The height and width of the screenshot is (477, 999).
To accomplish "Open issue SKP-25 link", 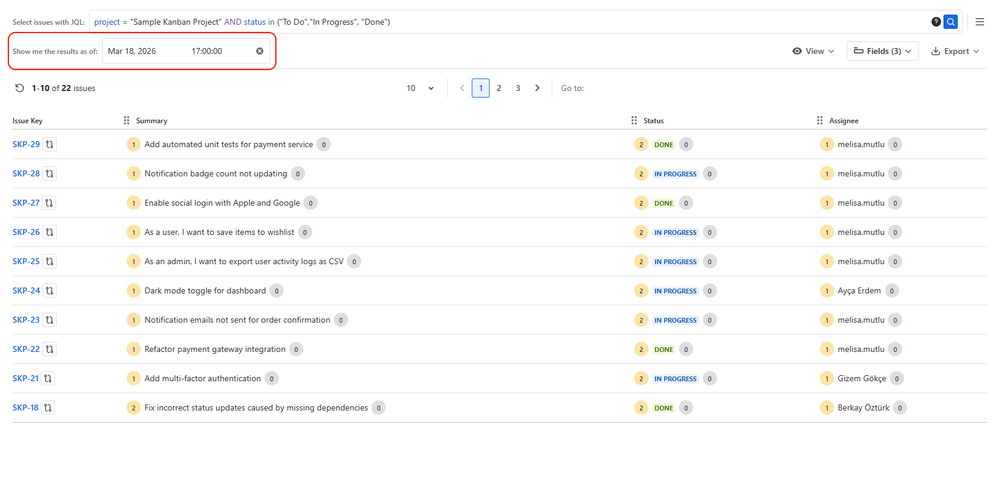I will point(26,261).
